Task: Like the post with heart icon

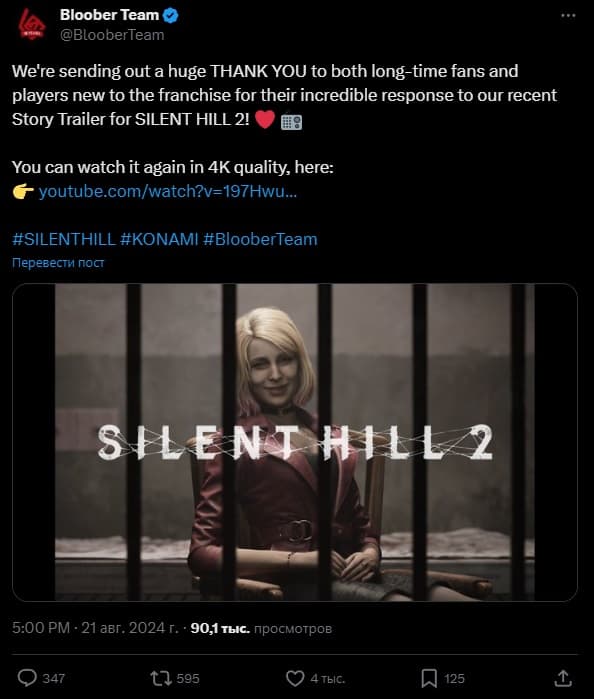Action: (295, 678)
